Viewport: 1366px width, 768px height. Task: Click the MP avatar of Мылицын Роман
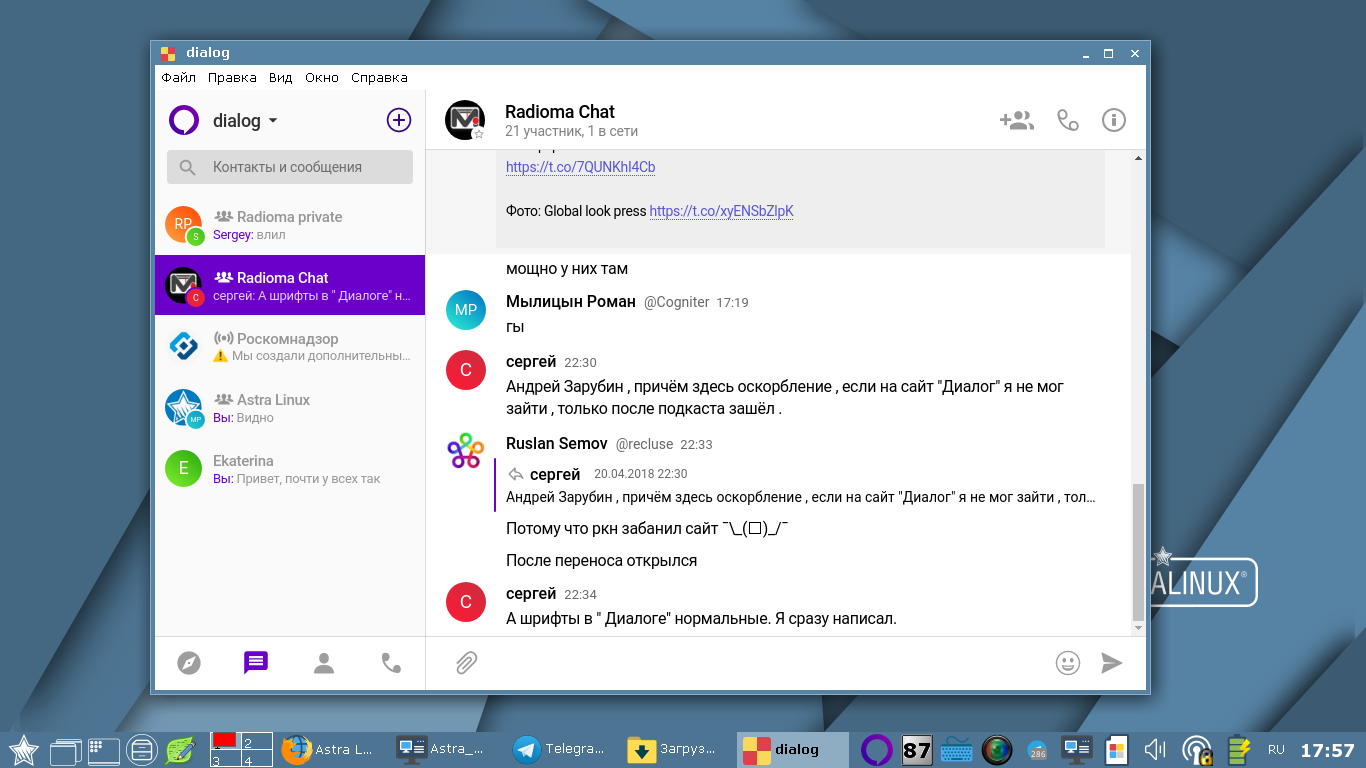coord(466,310)
